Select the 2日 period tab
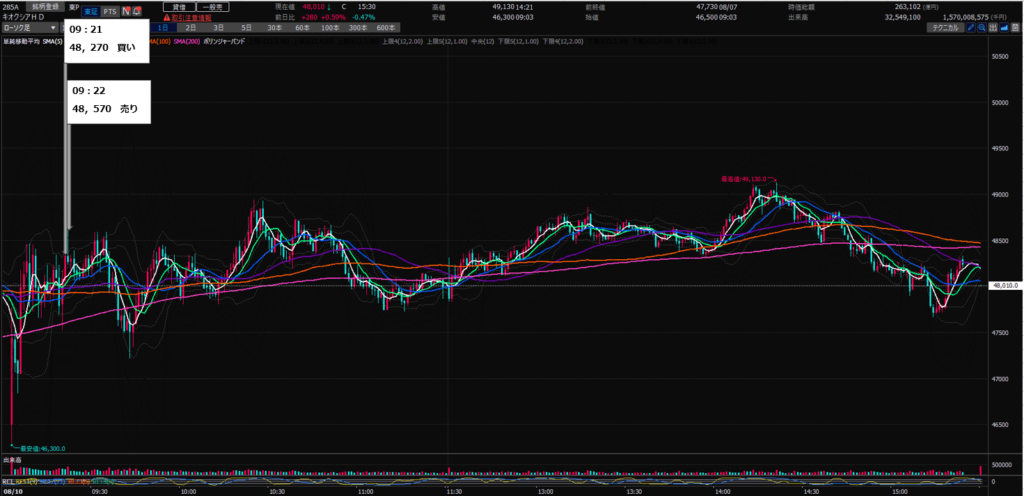 (x=190, y=28)
